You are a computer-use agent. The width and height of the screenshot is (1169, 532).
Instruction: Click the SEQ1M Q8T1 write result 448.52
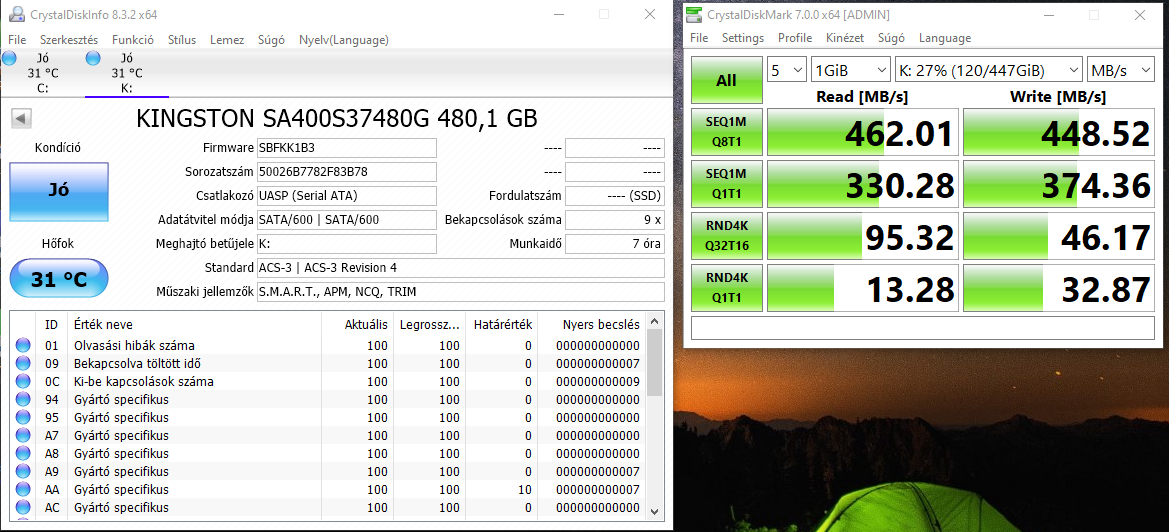1059,132
